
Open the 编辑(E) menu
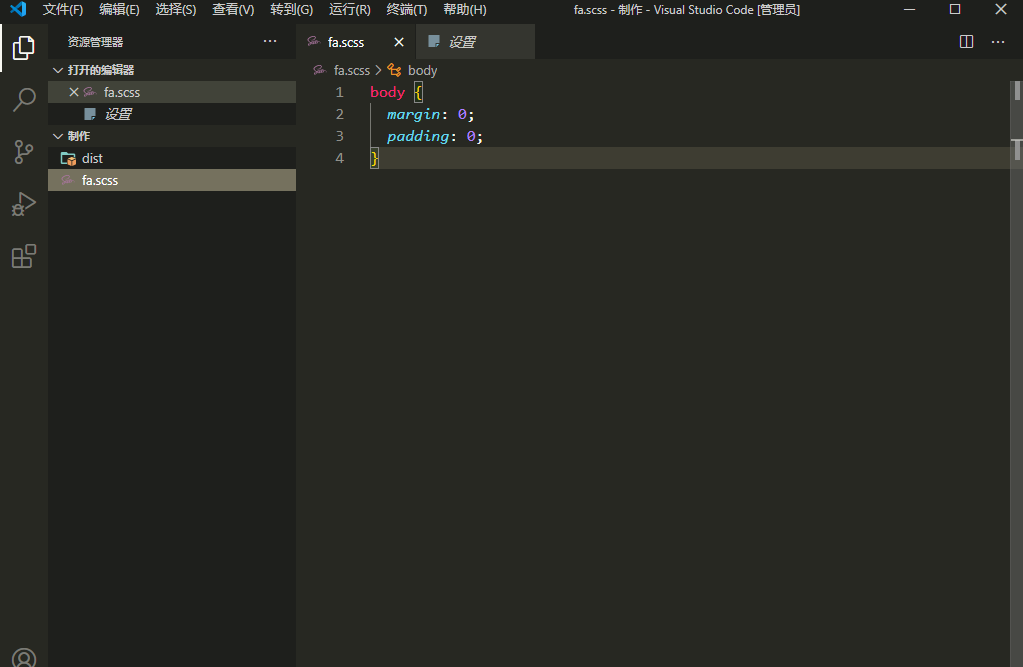coord(119,9)
